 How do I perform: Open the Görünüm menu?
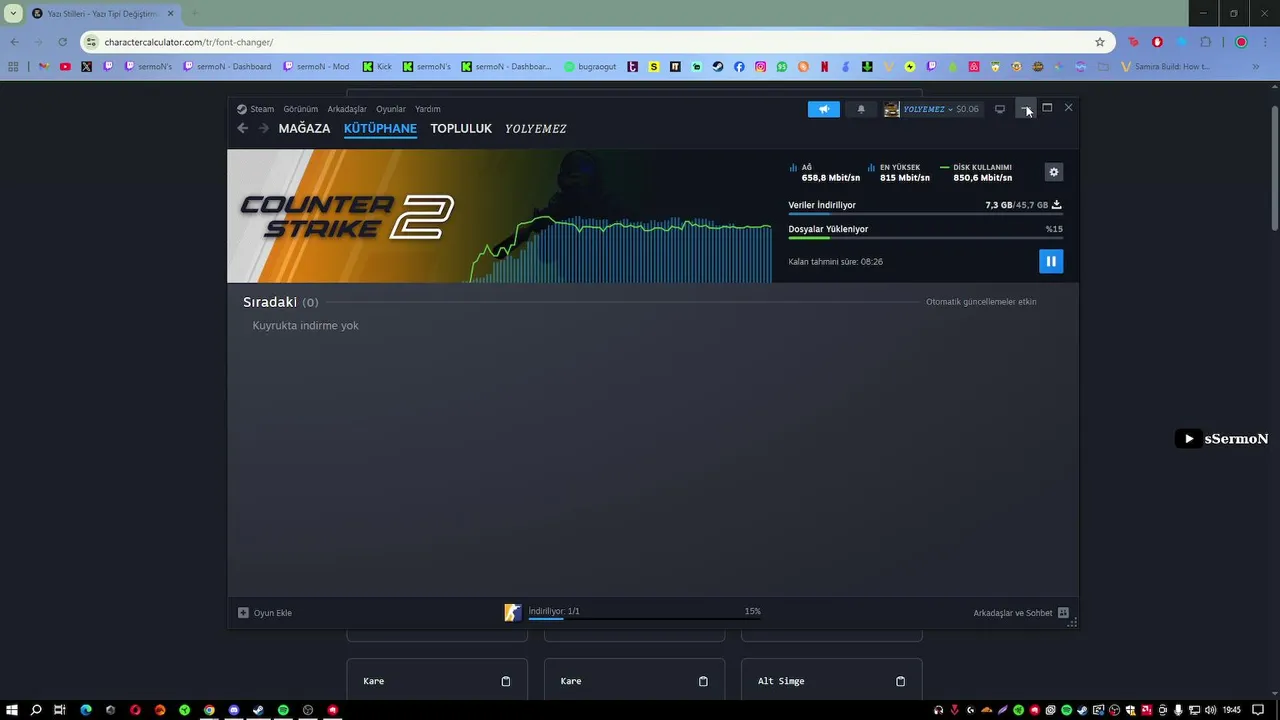(300, 109)
